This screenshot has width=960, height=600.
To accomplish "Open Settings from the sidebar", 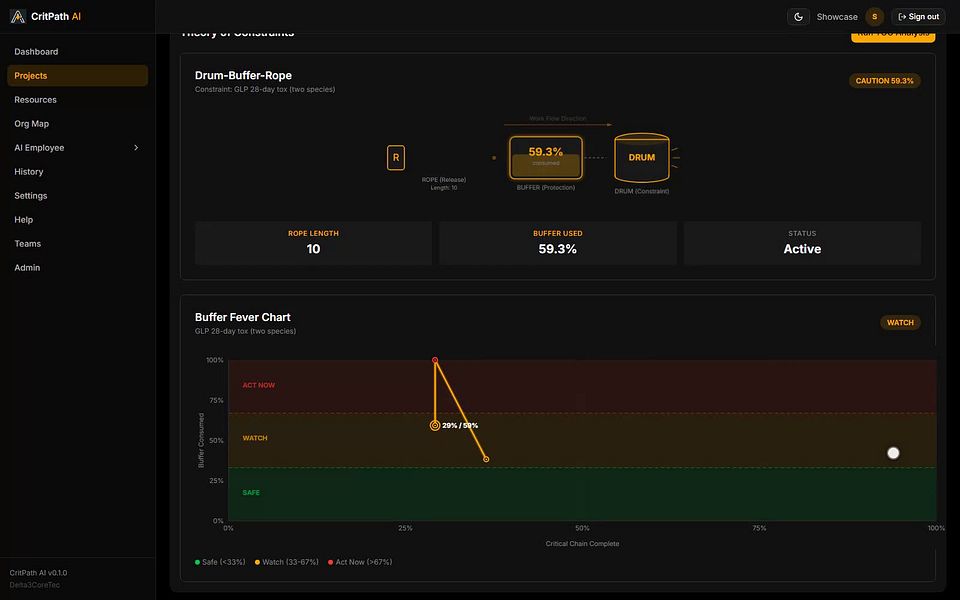I will pos(77,195).
